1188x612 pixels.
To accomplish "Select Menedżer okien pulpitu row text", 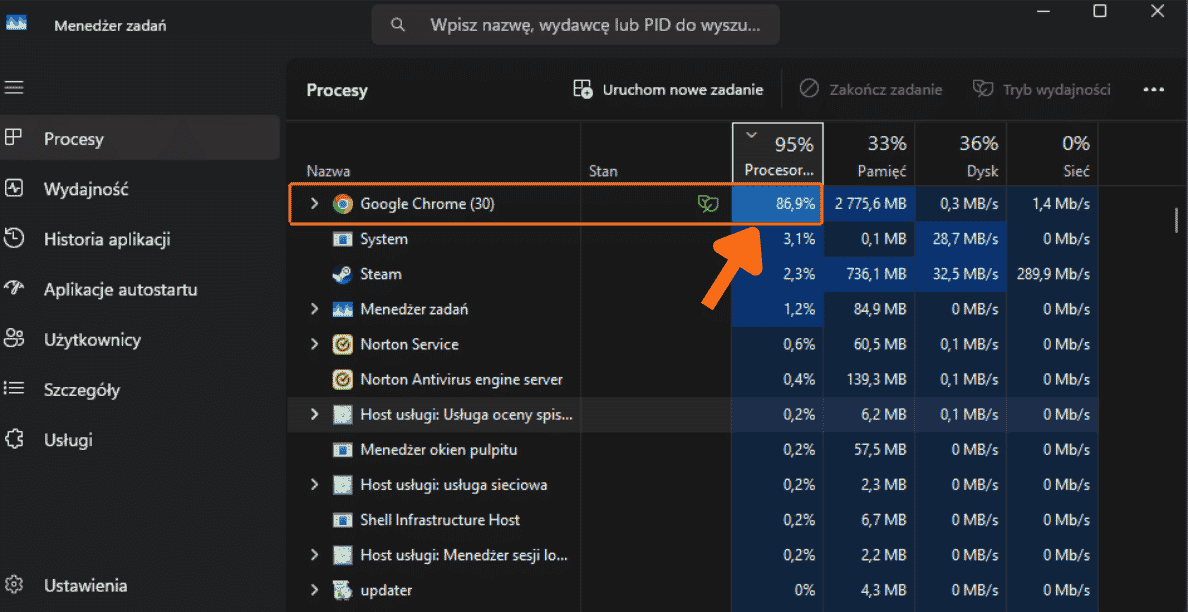I will coord(439,450).
